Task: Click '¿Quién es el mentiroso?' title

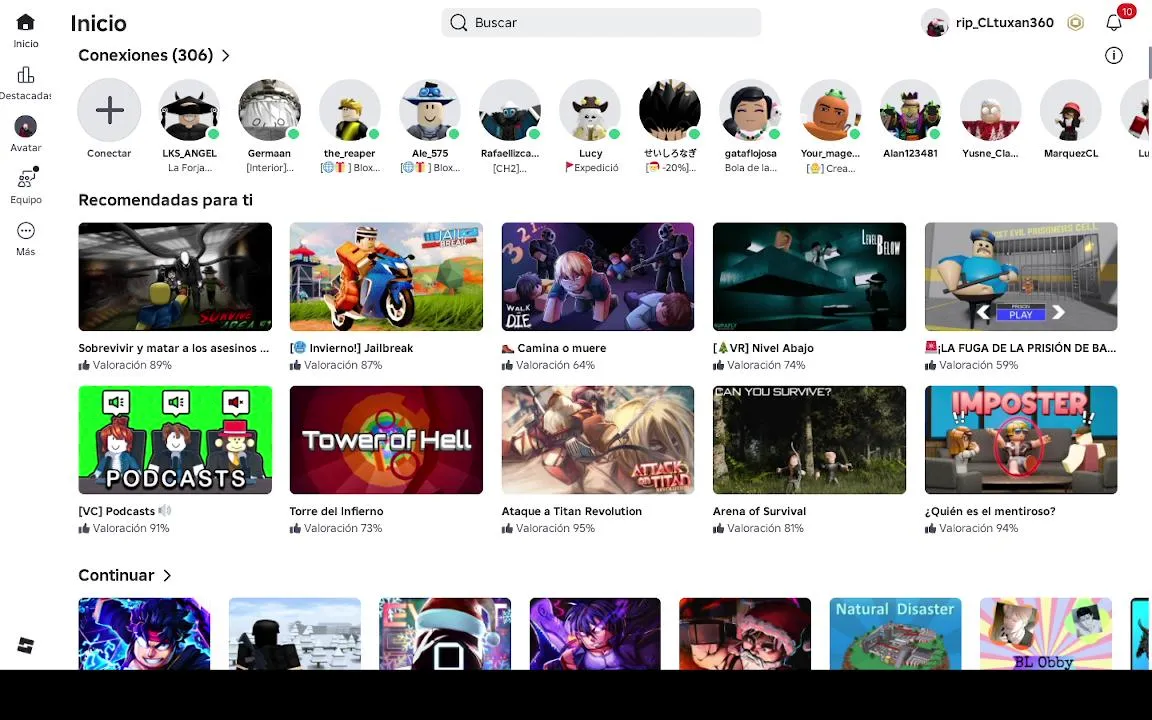Action: tap(990, 511)
